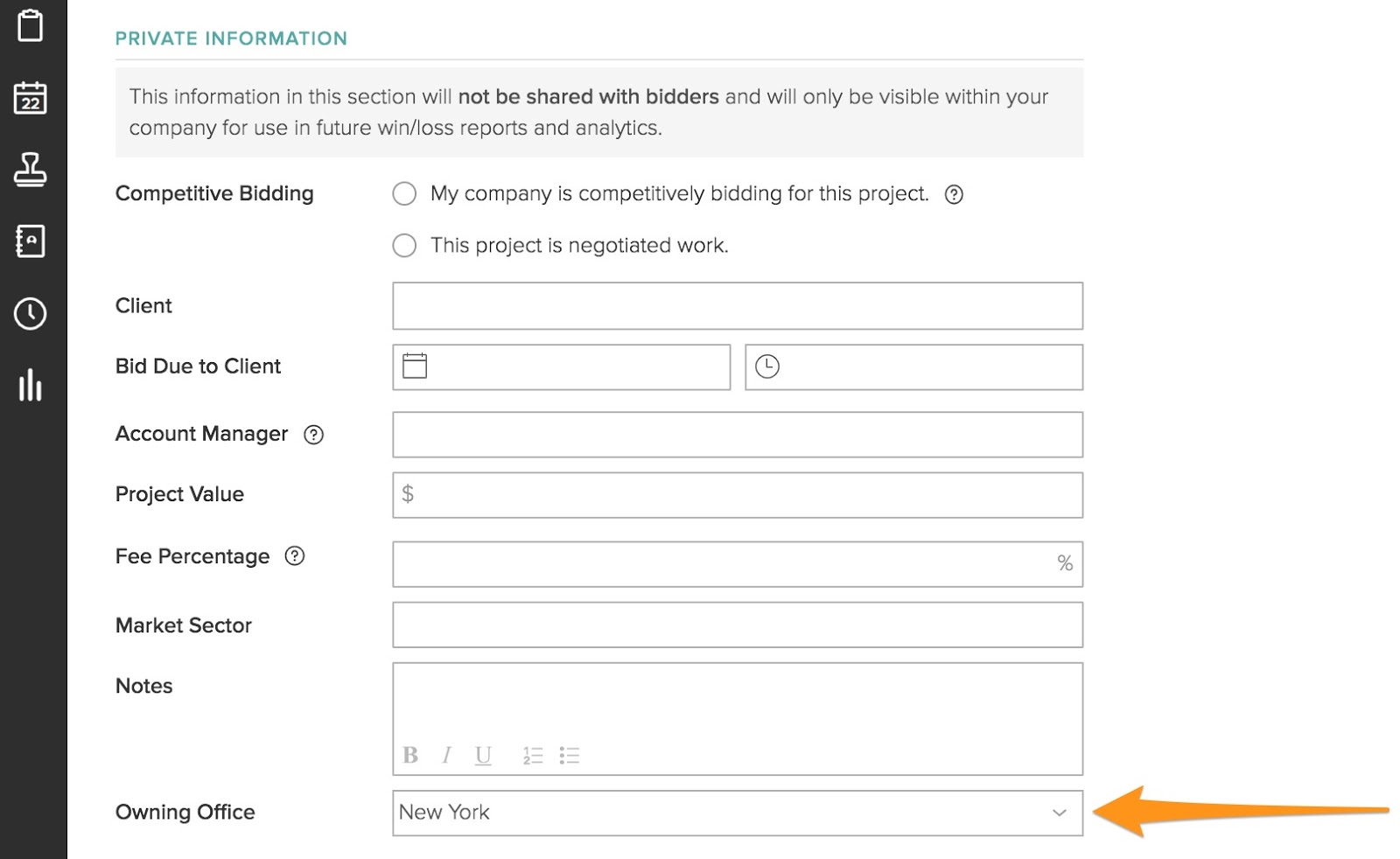Open the Bid Due date picker field
The image size is (1400, 859).
(x=562, y=367)
